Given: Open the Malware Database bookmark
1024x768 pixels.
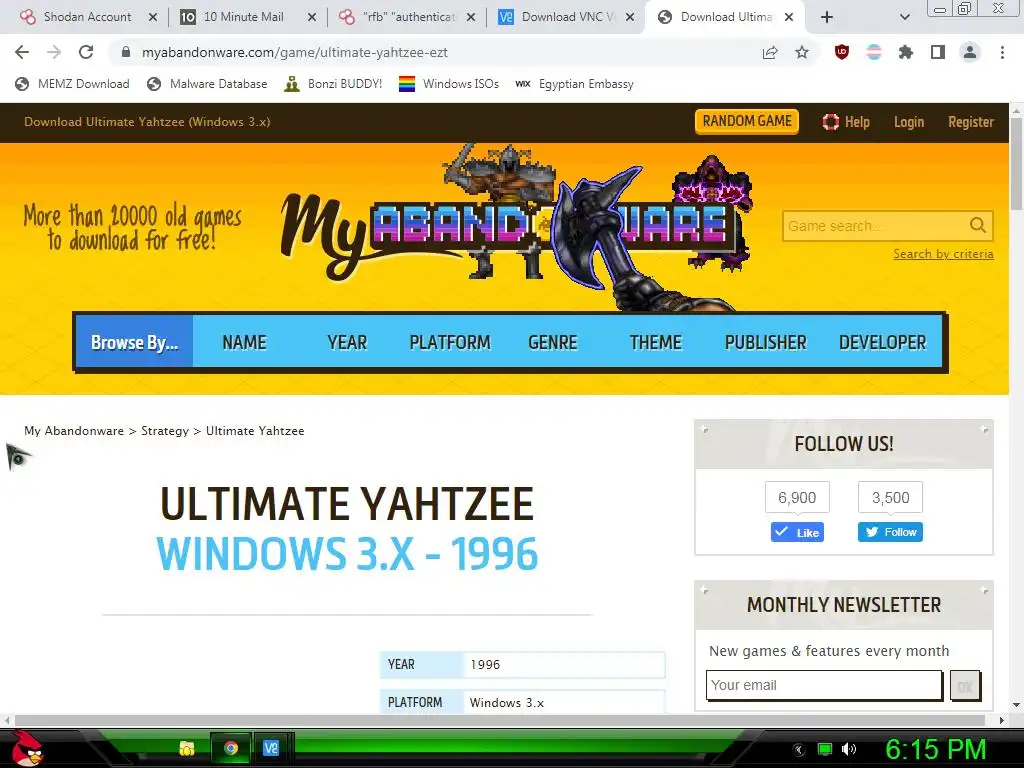Looking at the screenshot, I should (x=207, y=84).
